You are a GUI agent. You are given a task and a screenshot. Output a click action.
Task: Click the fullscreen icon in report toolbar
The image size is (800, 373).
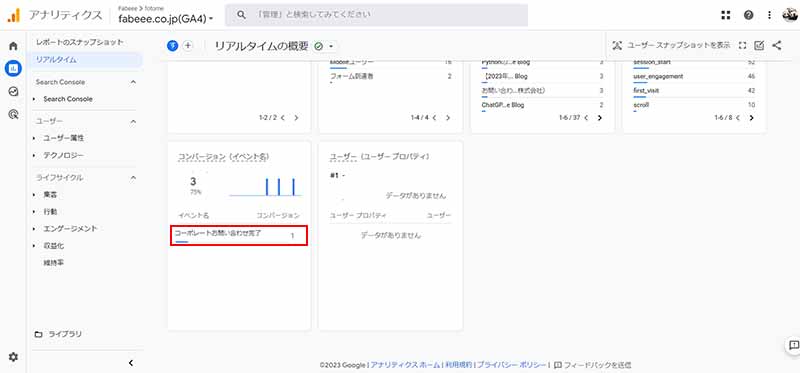pyautogui.click(x=742, y=45)
